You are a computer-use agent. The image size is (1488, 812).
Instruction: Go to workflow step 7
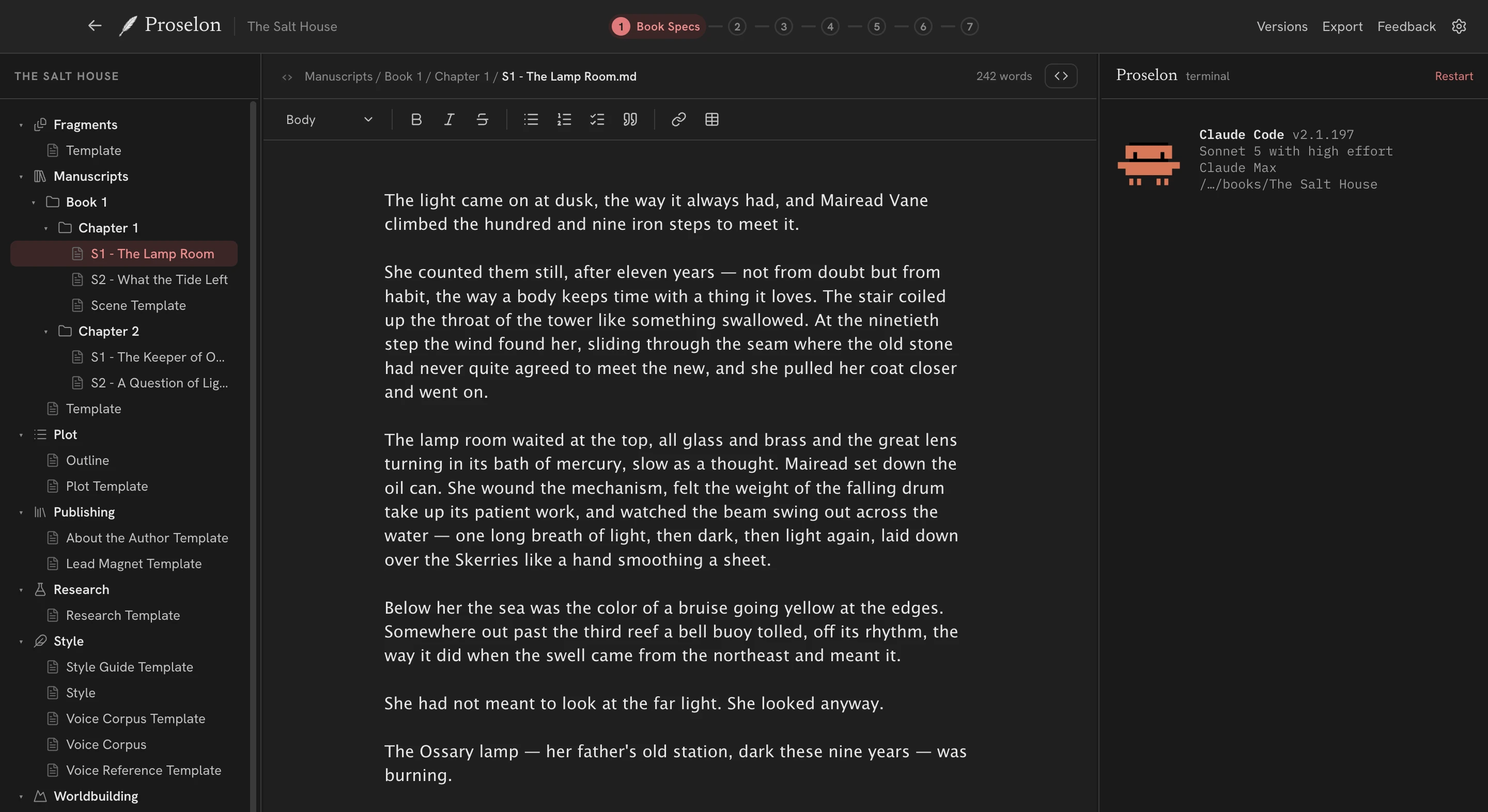pos(969,26)
